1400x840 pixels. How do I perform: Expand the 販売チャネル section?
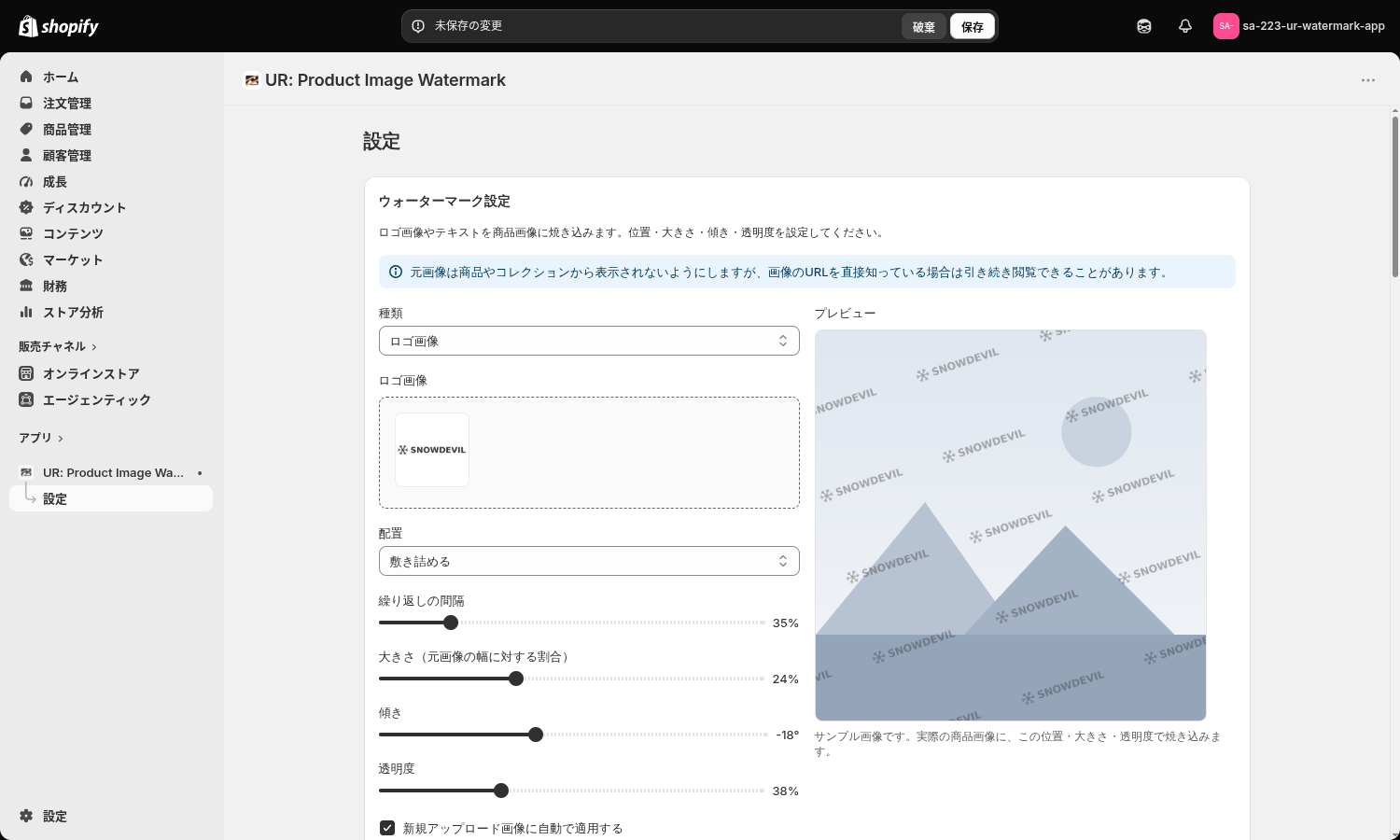coord(58,346)
